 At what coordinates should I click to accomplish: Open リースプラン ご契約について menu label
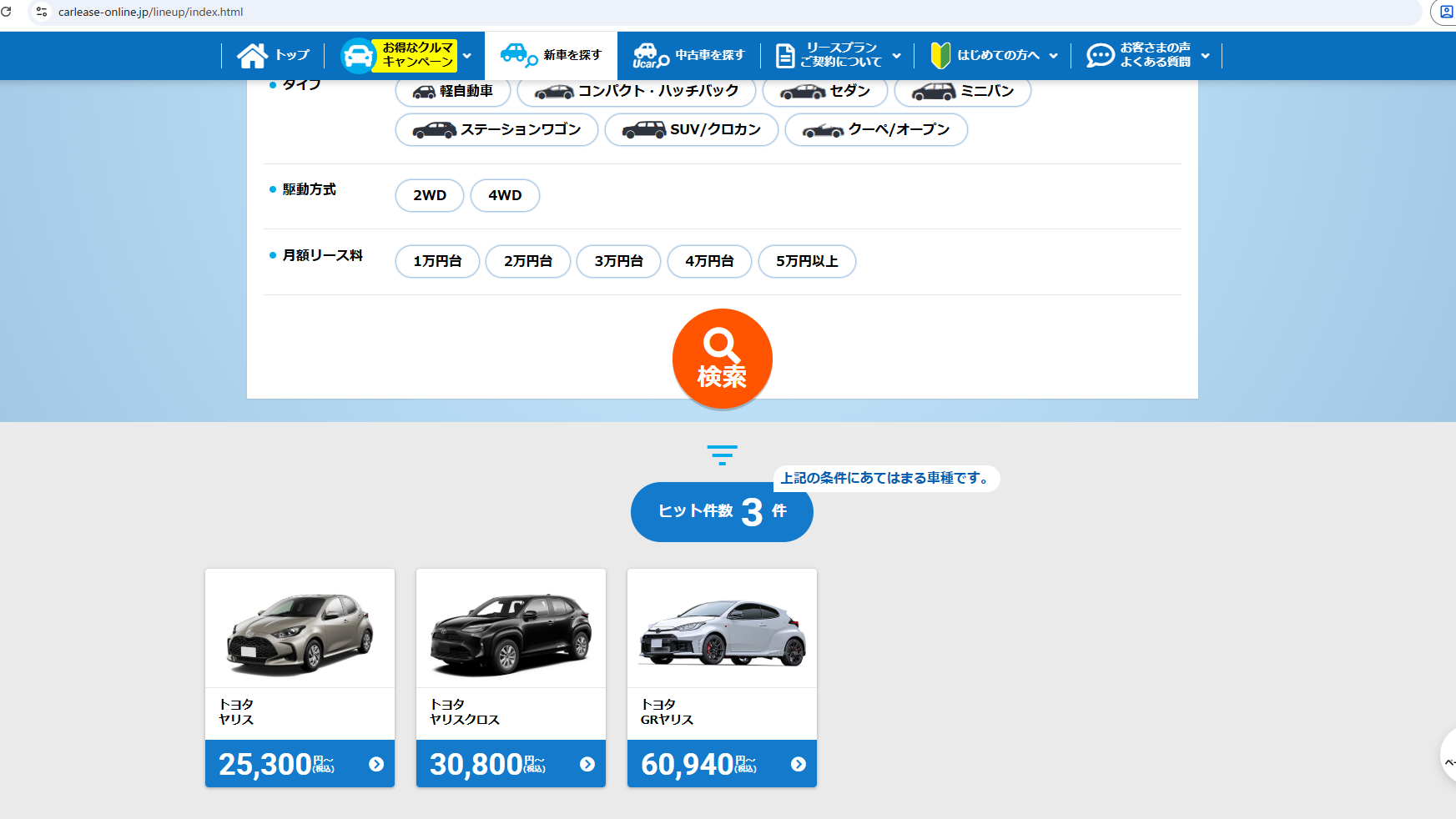coord(841,55)
